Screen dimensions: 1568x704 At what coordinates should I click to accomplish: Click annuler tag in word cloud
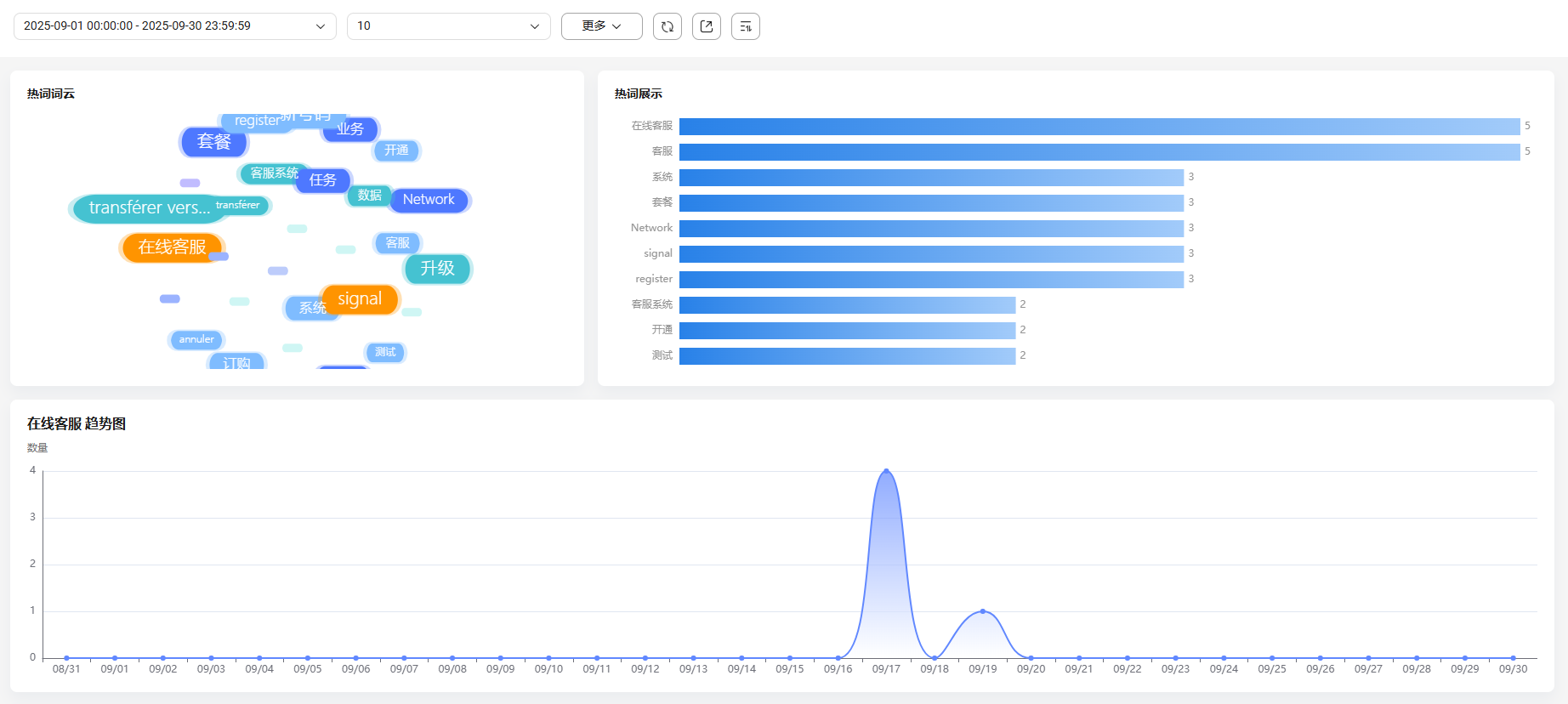pos(196,340)
